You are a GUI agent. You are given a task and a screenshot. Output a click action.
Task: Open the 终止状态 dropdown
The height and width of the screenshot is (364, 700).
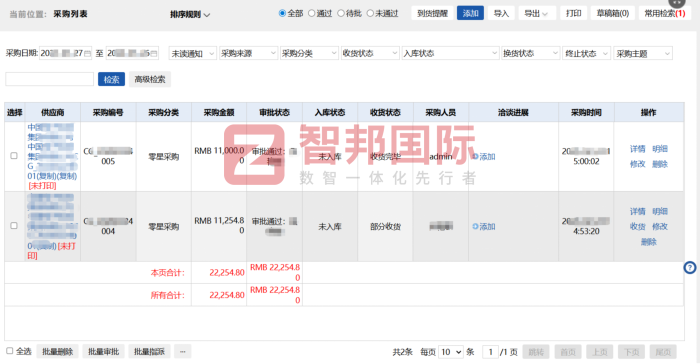586,54
